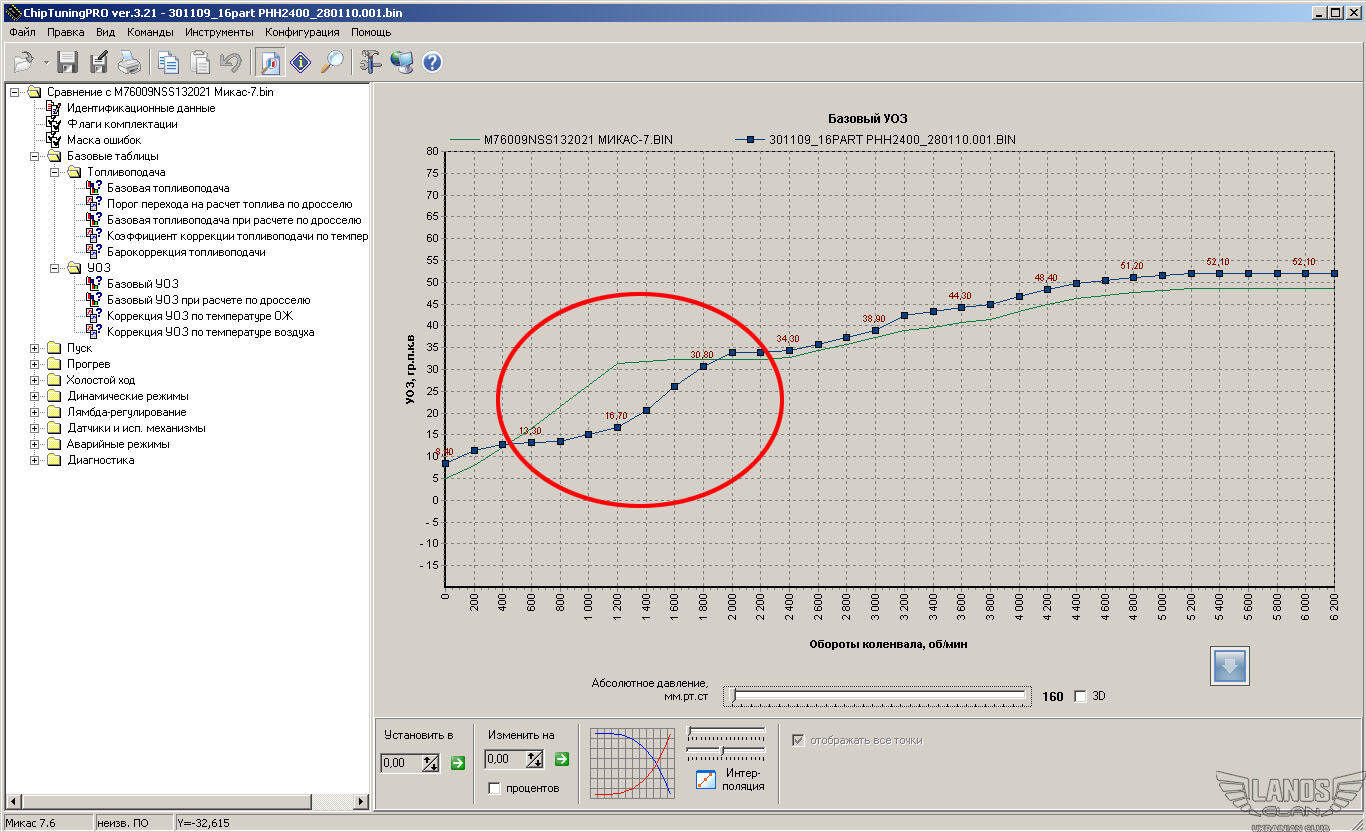
Task: Open the 'Конфигурация' menu
Action: click(x=302, y=32)
